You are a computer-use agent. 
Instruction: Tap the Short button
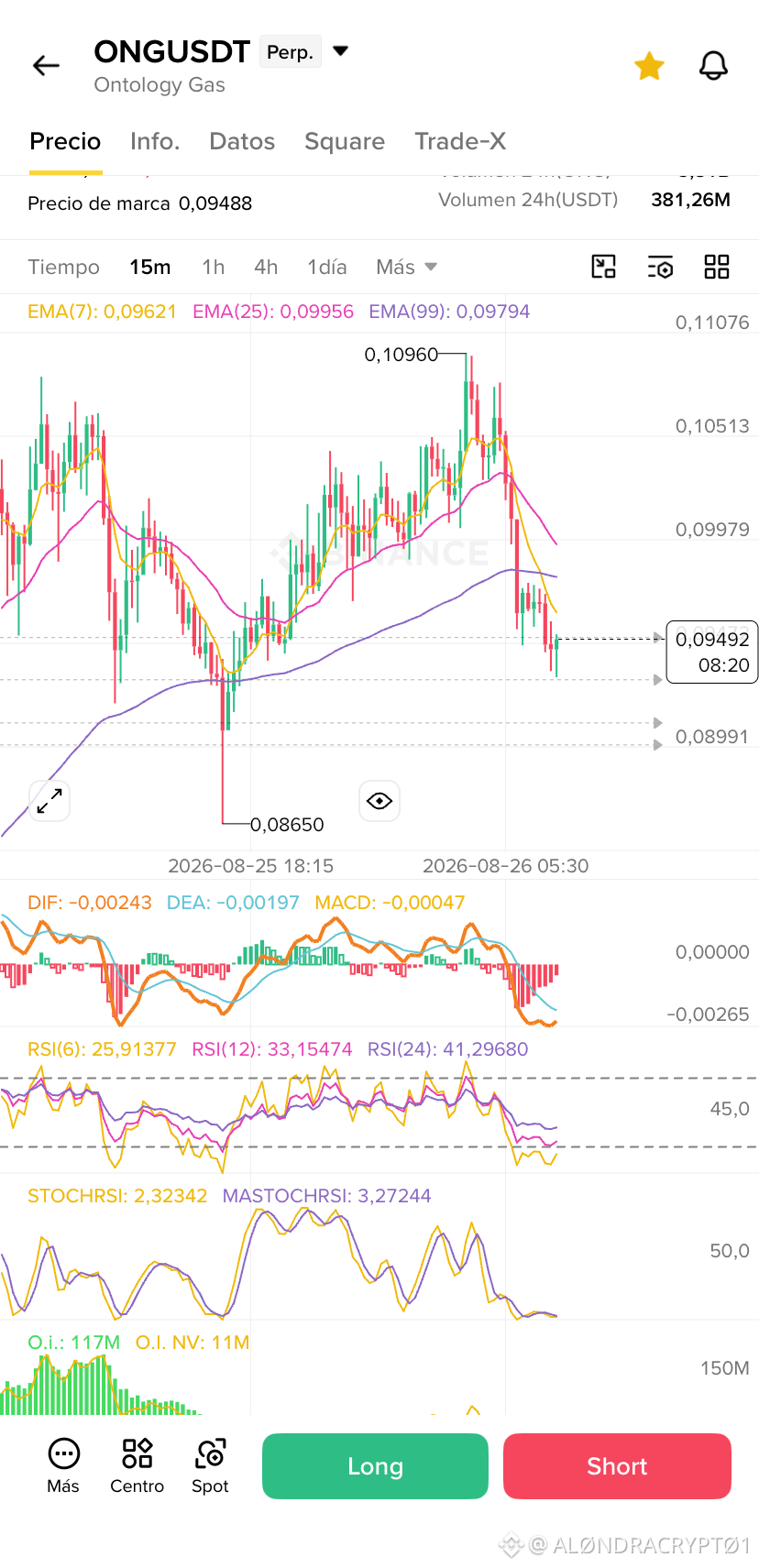[617, 1466]
